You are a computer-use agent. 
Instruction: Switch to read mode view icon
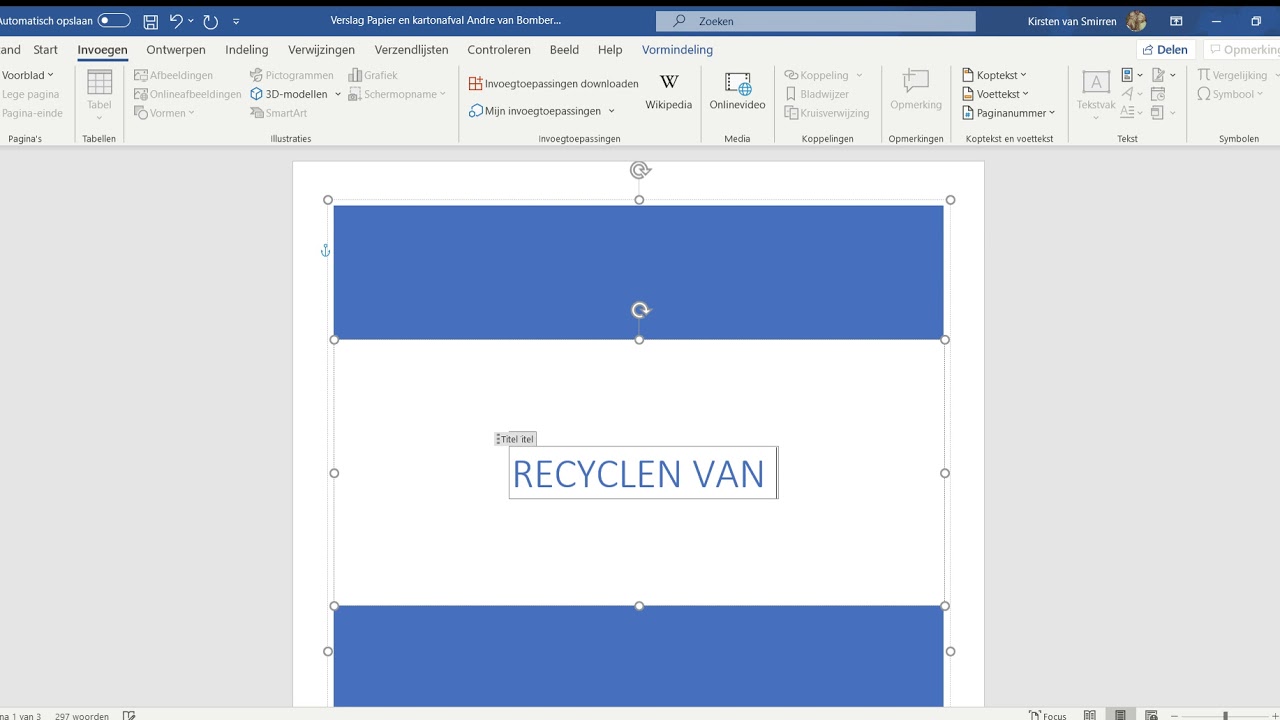click(x=1090, y=715)
